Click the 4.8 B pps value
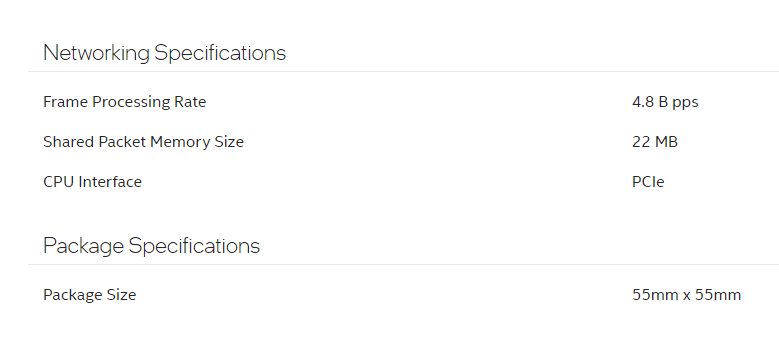 tap(665, 102)
